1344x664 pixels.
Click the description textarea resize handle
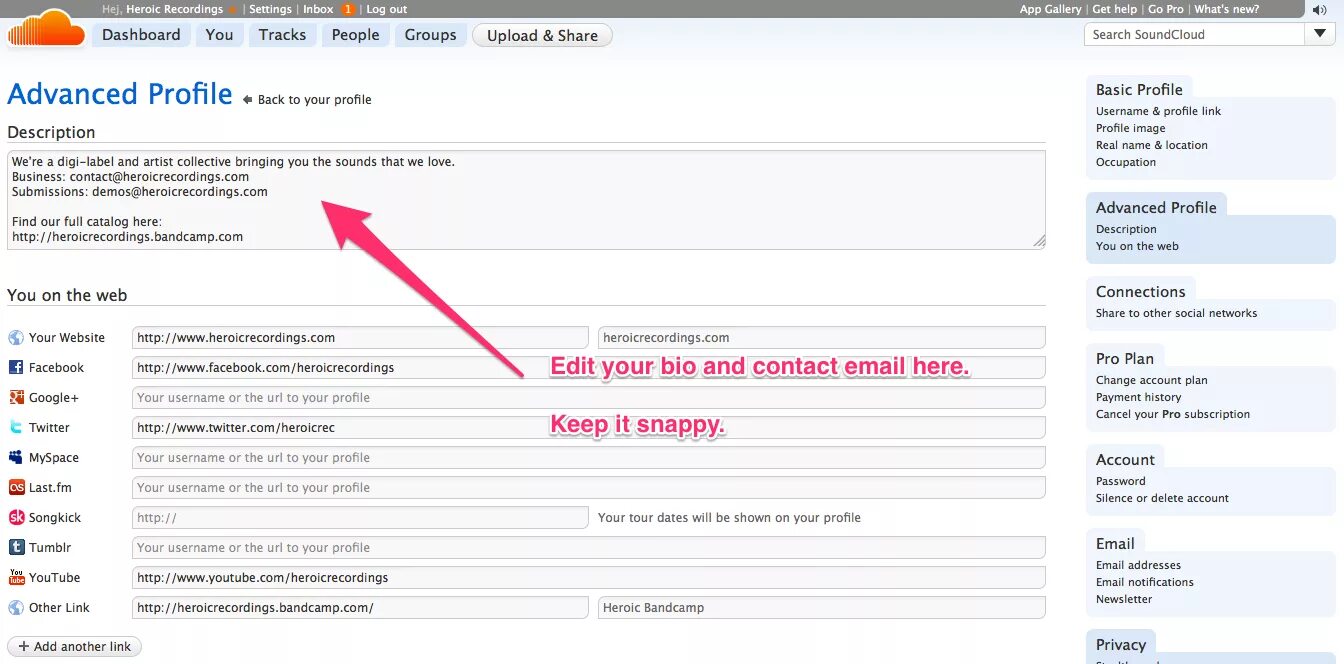pyautogui.click(x=1039, y=241)
